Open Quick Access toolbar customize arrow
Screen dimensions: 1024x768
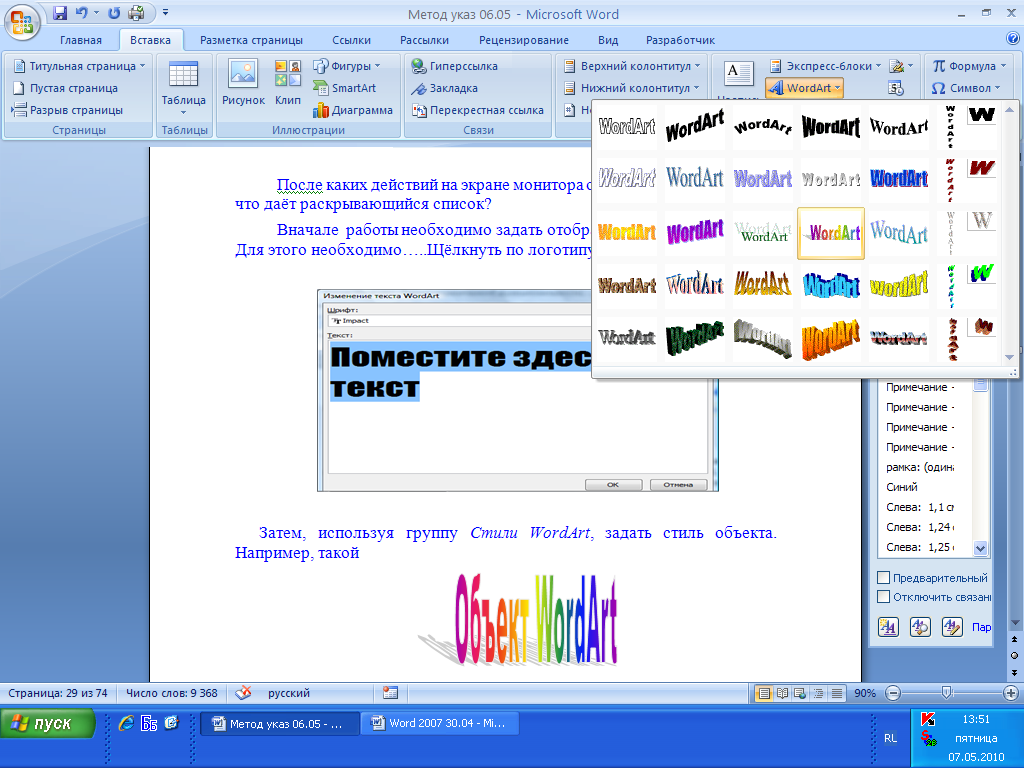[165, 12]
